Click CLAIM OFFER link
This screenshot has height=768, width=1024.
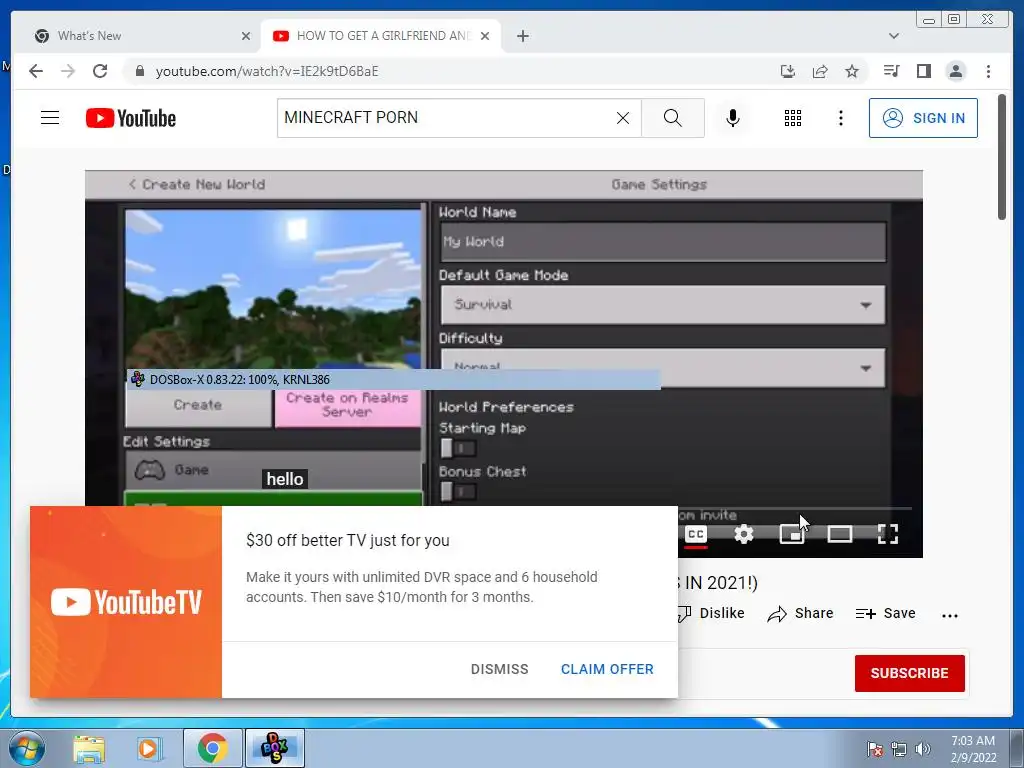607,669
